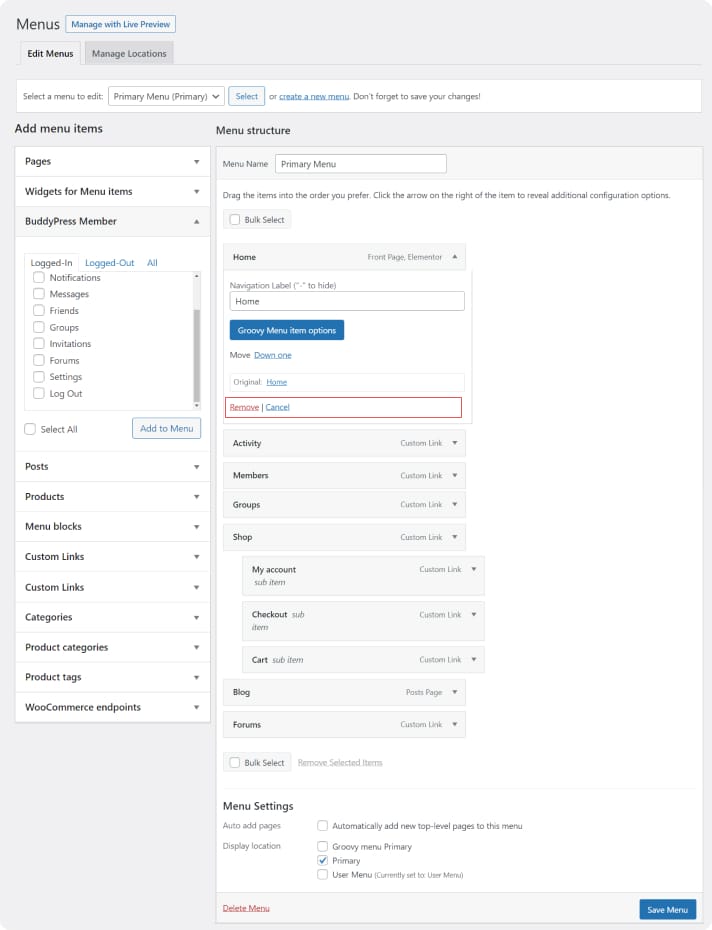Expand the Shop menu item arrow
Image resolution: width=712 pixels, height=930 pixels.
point(455,537)
